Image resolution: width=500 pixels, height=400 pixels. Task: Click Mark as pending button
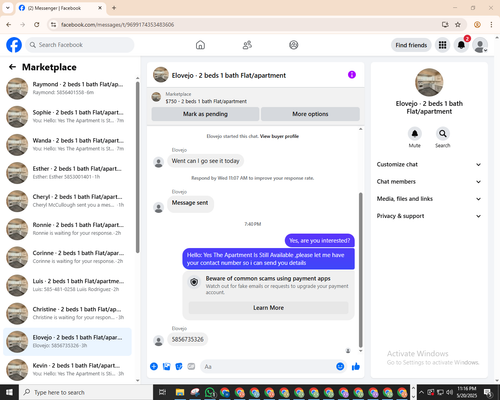[x=205, y=114]
